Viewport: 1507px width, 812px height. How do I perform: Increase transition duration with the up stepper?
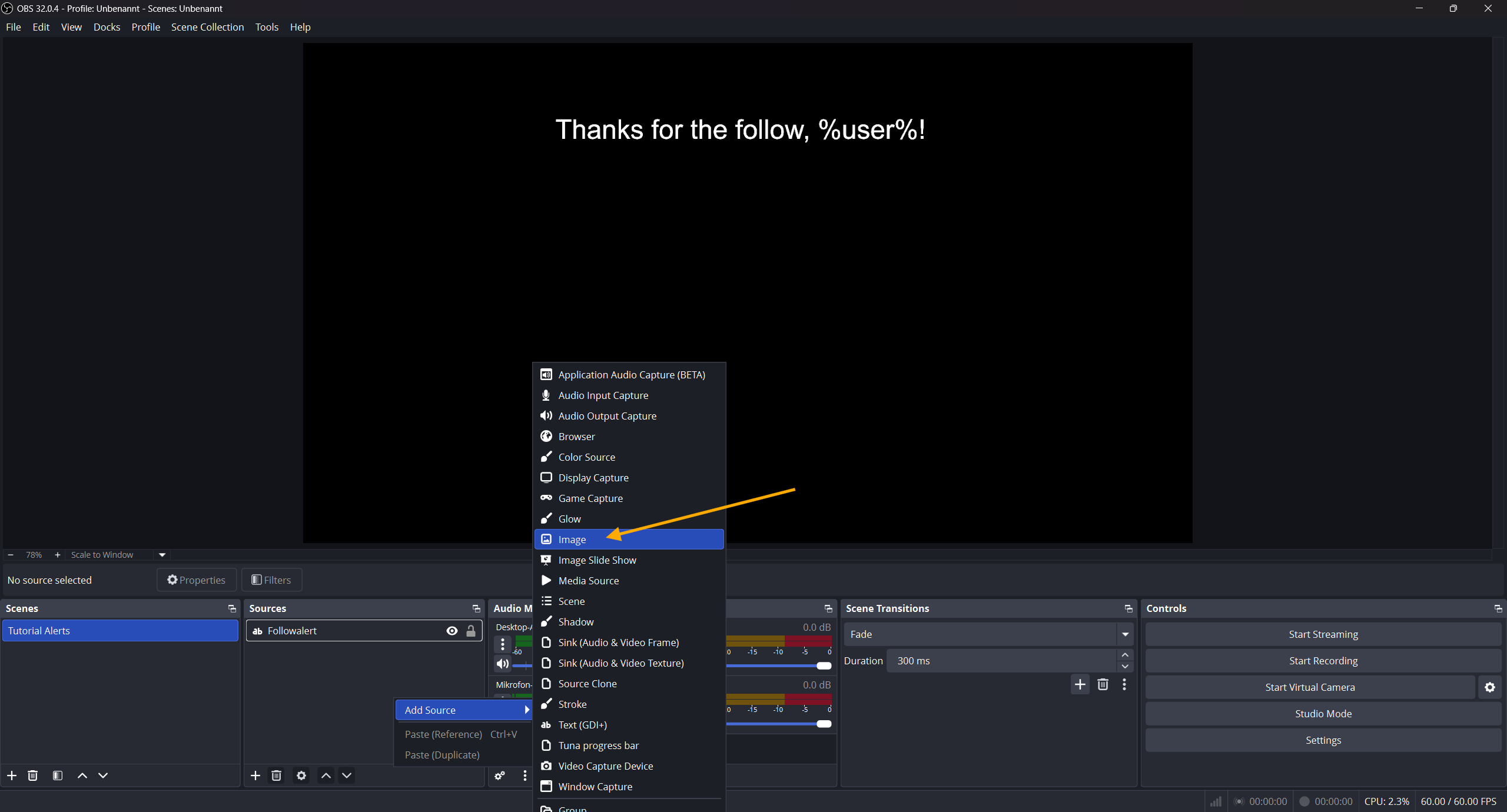point(1125,655)
